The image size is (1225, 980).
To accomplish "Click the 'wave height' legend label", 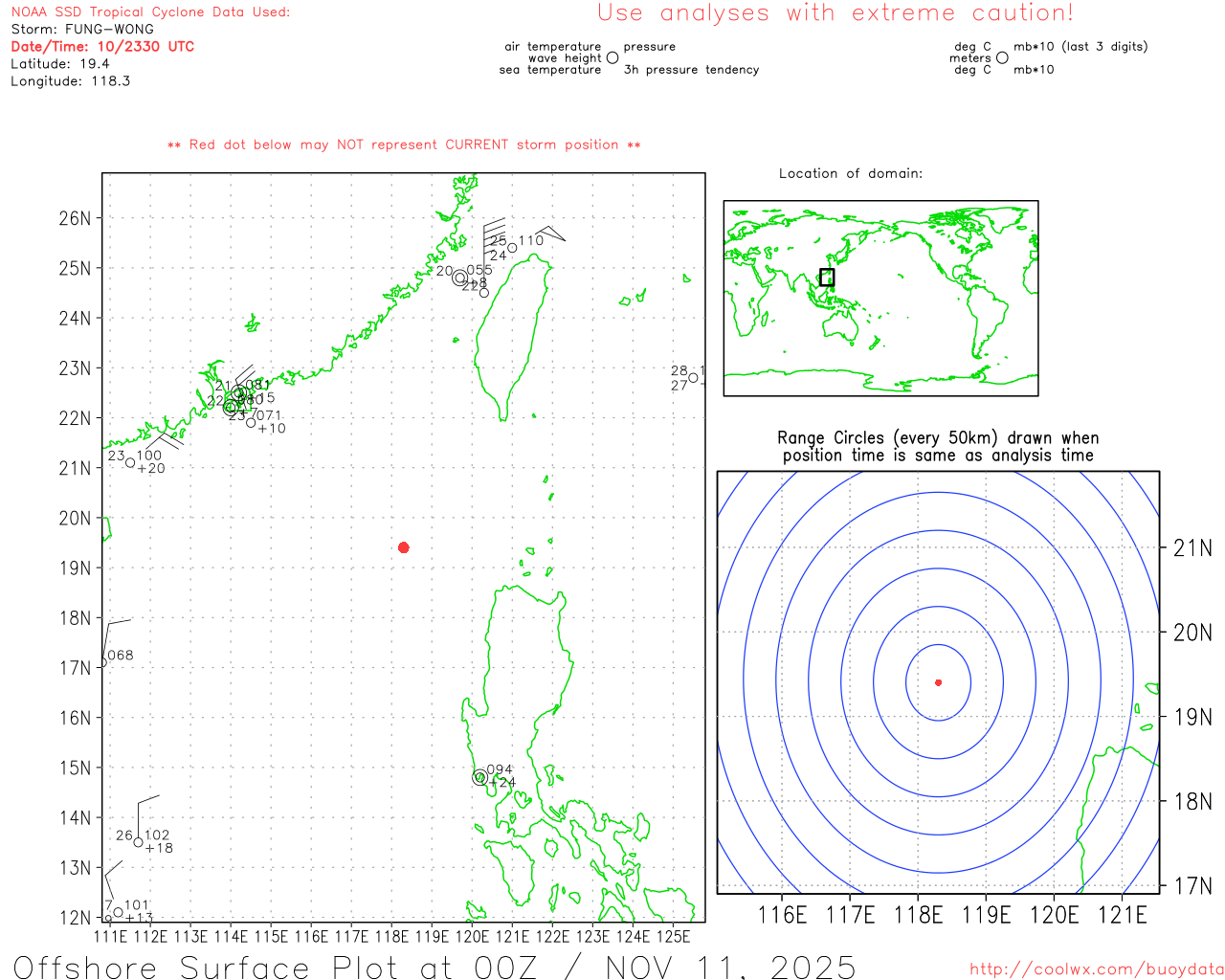I will (x=565, y=57).
